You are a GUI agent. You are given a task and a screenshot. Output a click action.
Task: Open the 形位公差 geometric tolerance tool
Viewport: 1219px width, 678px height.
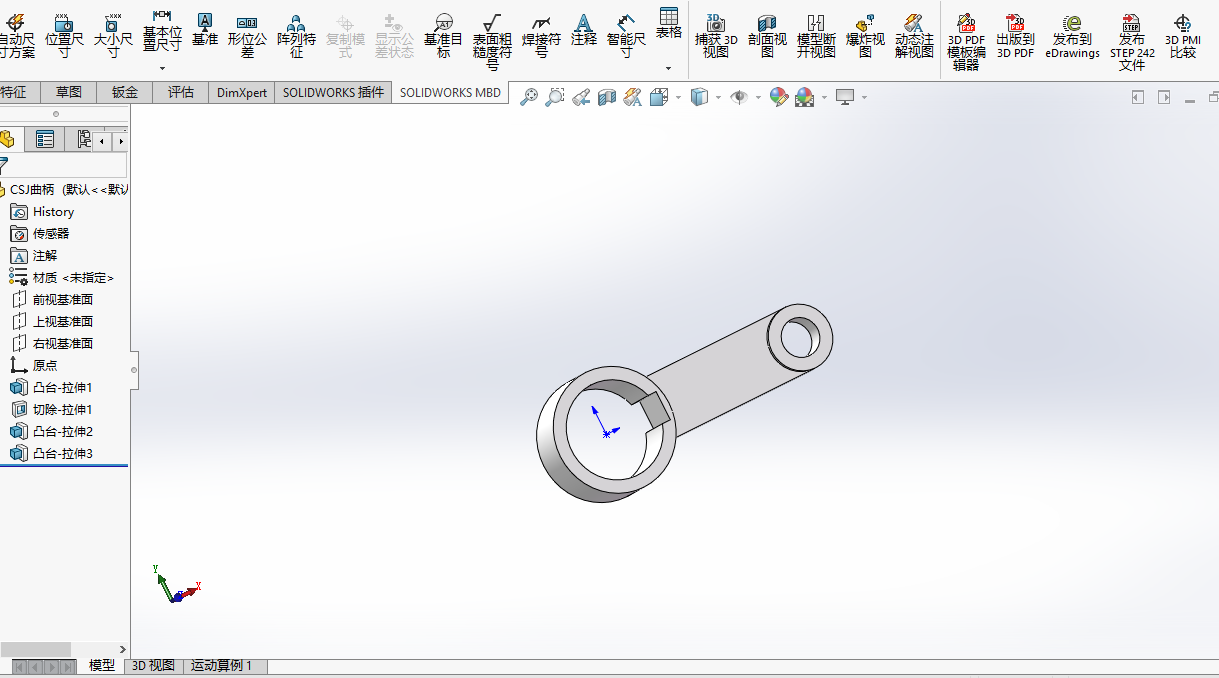248,35
